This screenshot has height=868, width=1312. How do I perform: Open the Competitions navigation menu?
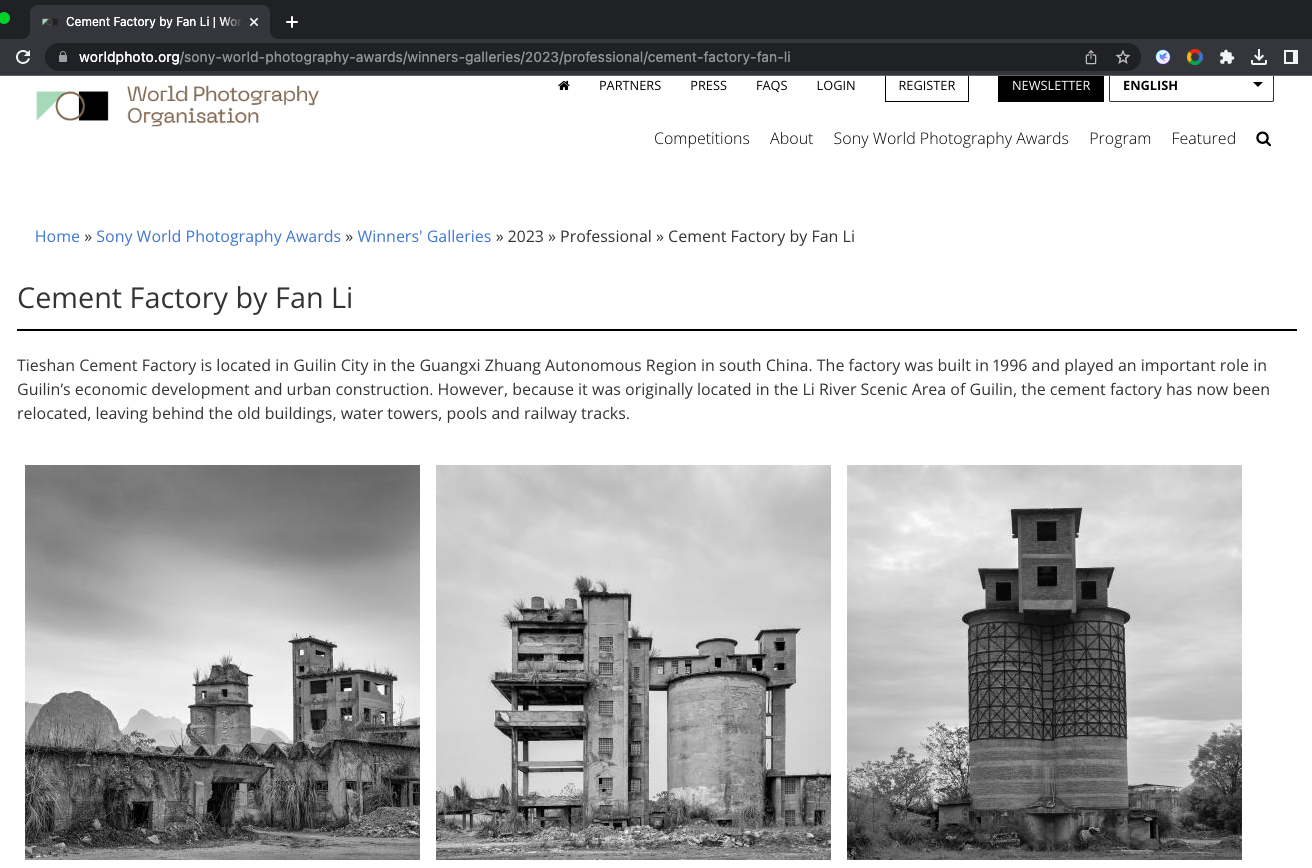701,139
